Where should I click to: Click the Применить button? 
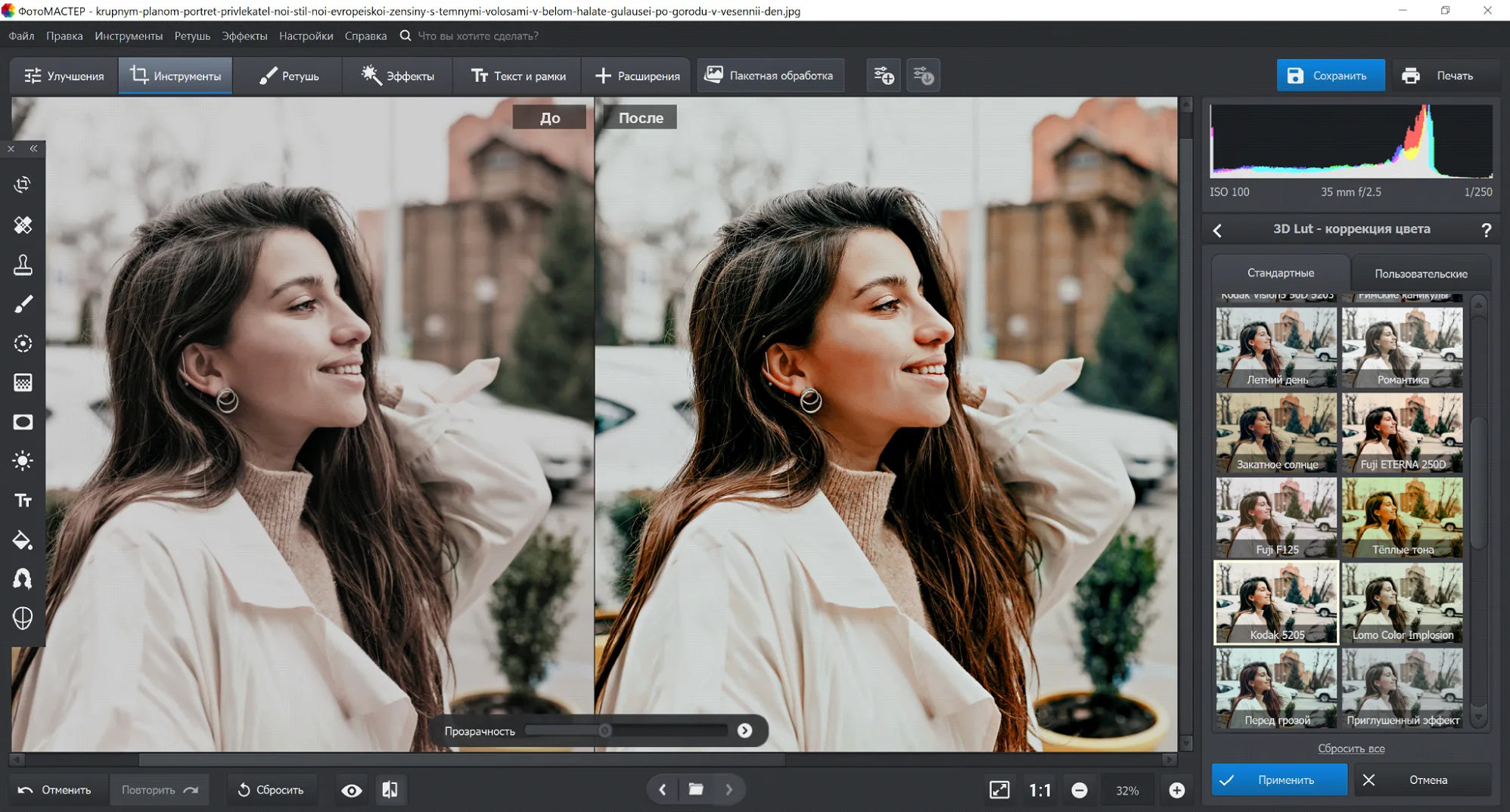tap(1279, 779)
